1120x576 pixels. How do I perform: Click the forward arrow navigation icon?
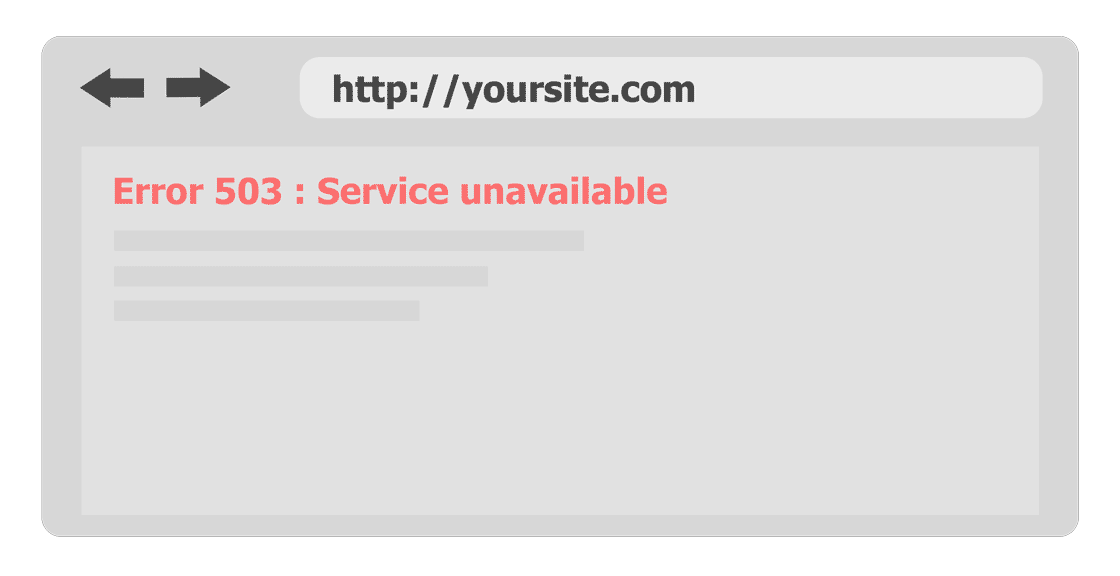[x=198, y=88]
